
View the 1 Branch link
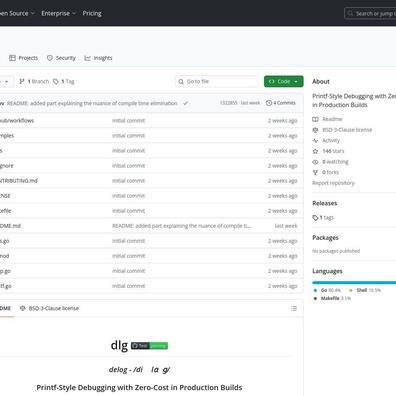click(x=34, y=81)
